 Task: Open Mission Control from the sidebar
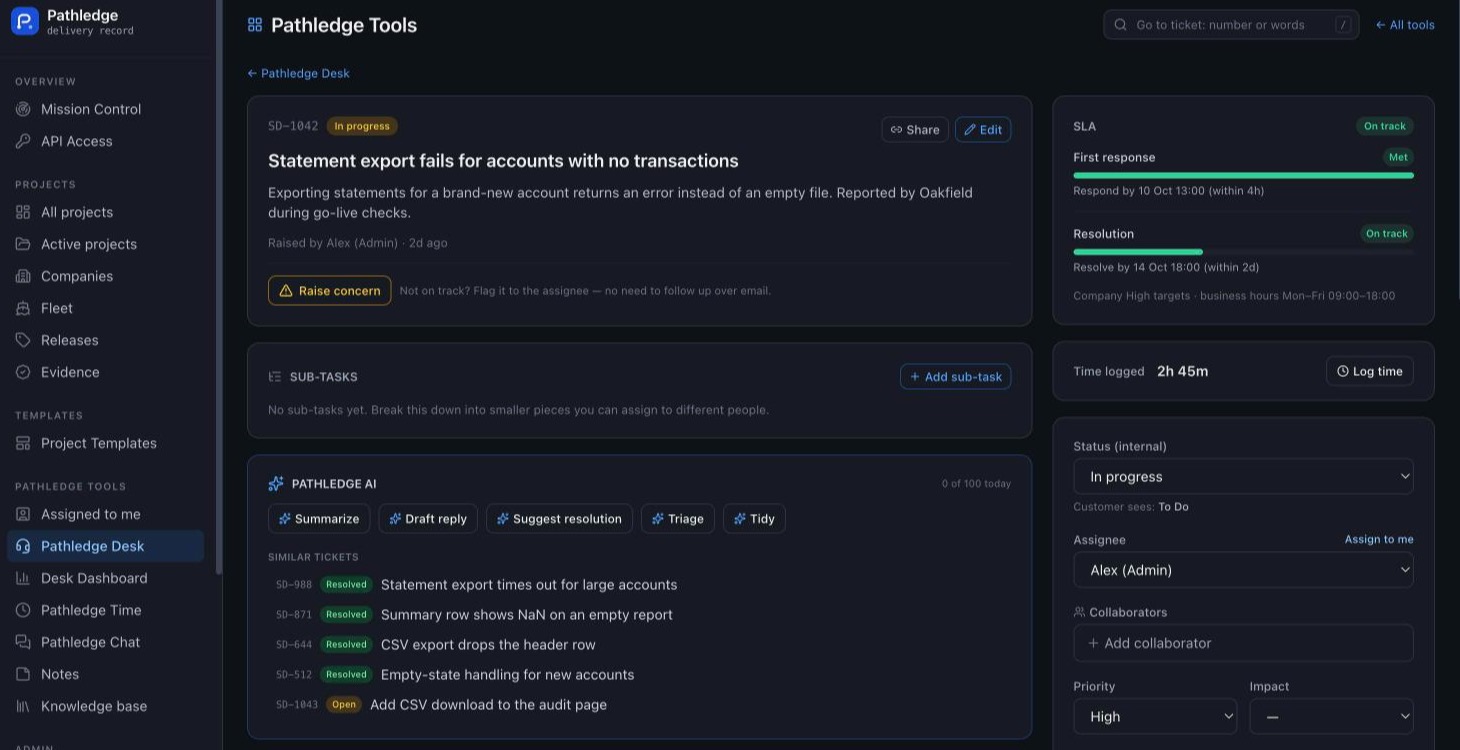point(105,109)
